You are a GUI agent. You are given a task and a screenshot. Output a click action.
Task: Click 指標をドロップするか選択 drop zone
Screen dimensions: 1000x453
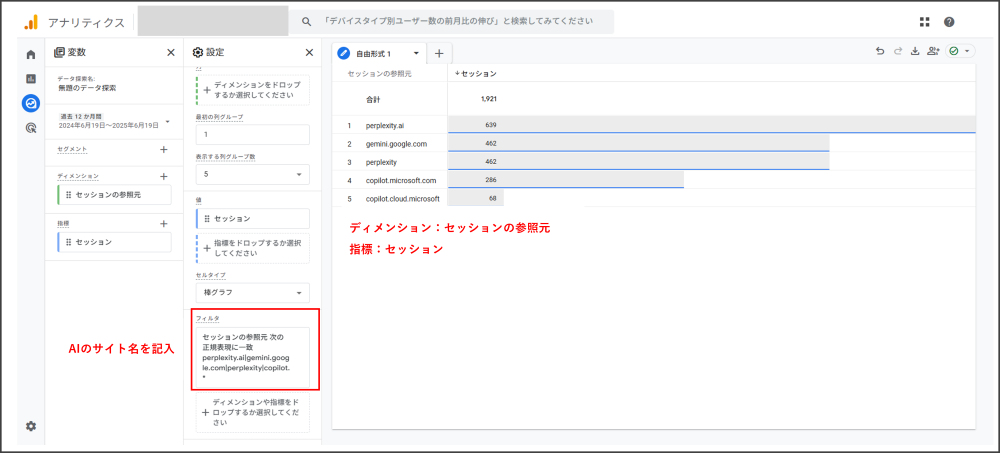[x=253, y=248]
